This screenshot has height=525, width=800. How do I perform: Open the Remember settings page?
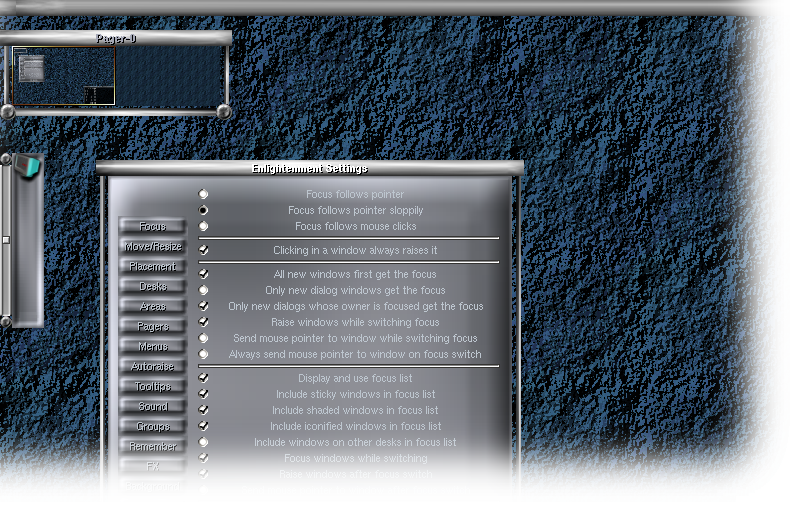pos(153,446)
